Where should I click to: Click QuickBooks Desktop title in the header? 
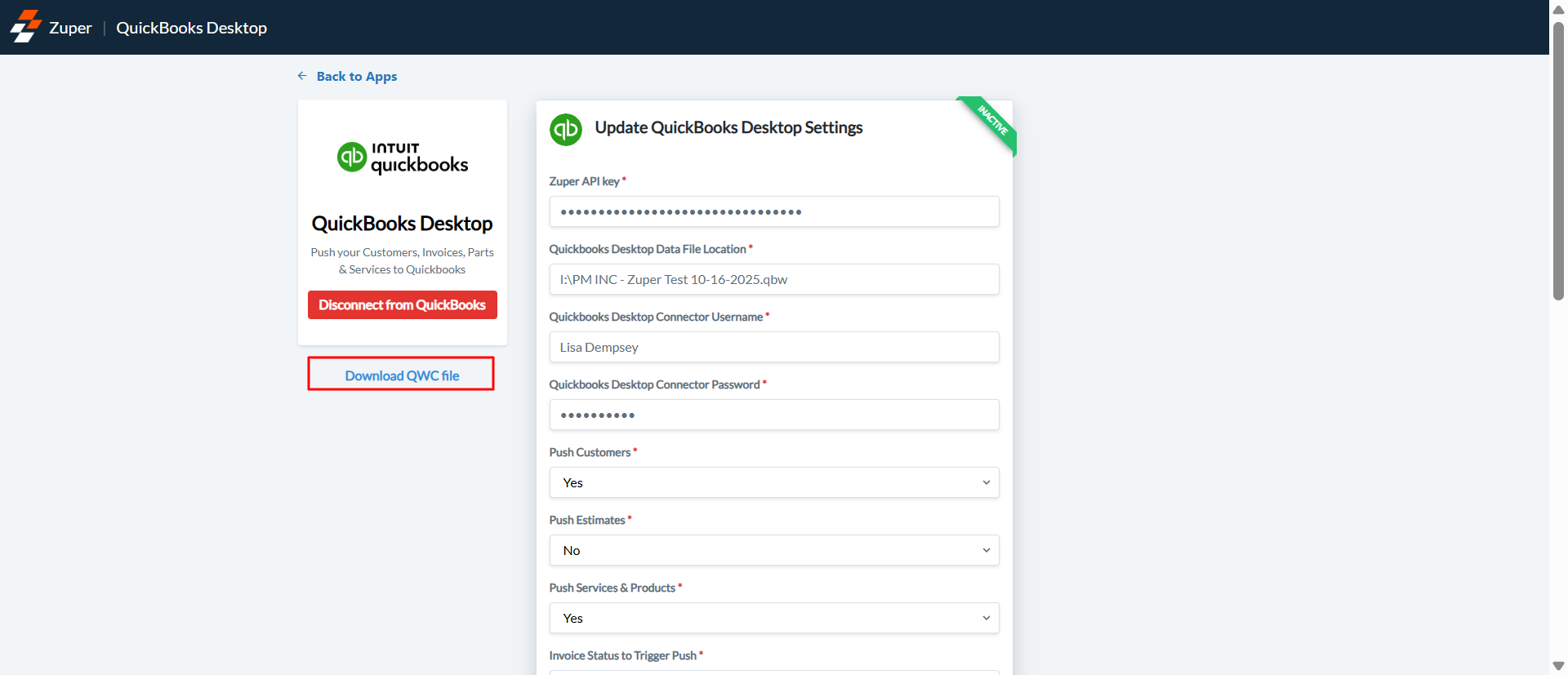[192, 28]
